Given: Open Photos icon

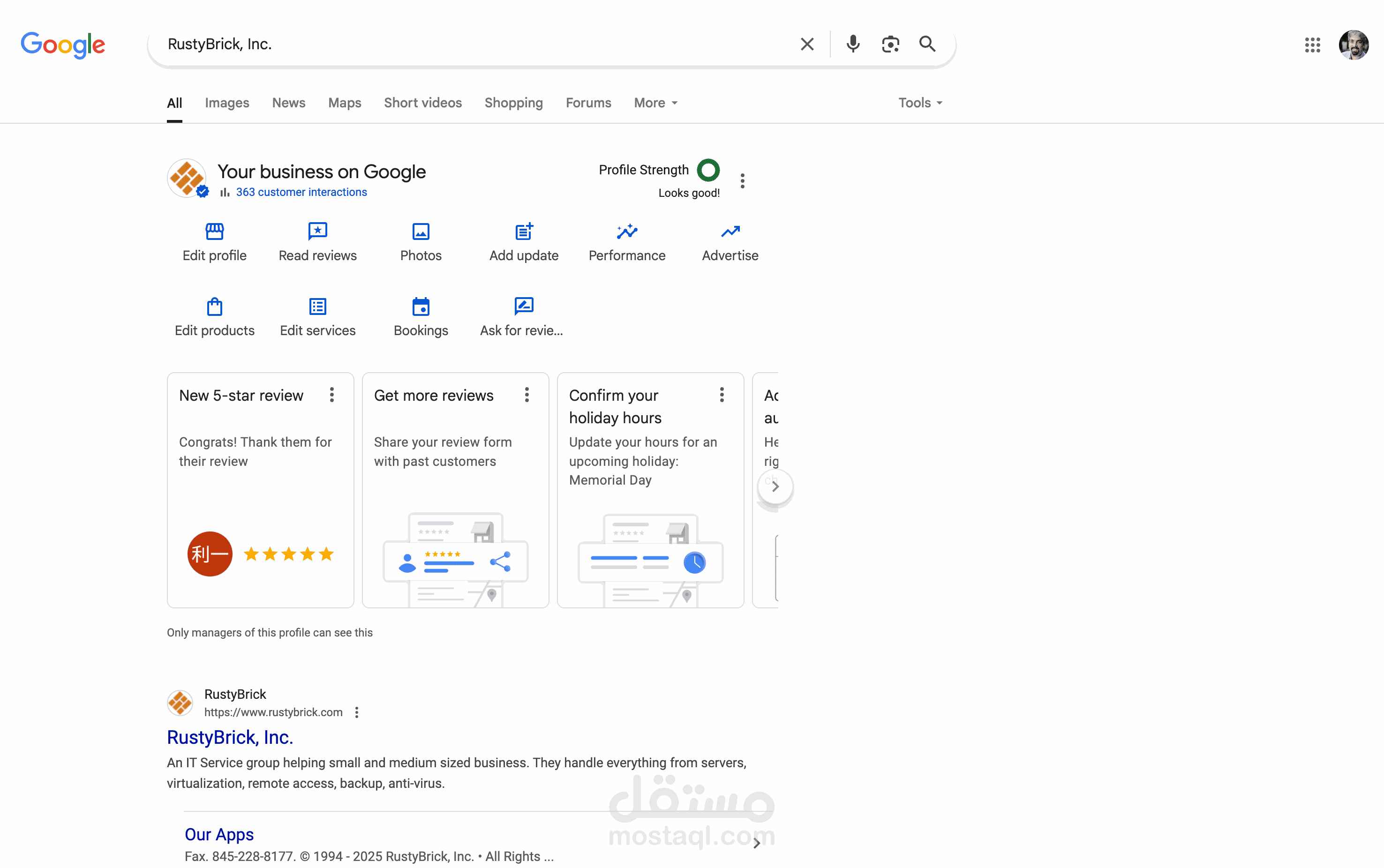Looking at the screenshot, I should click(x=421, y=232).
